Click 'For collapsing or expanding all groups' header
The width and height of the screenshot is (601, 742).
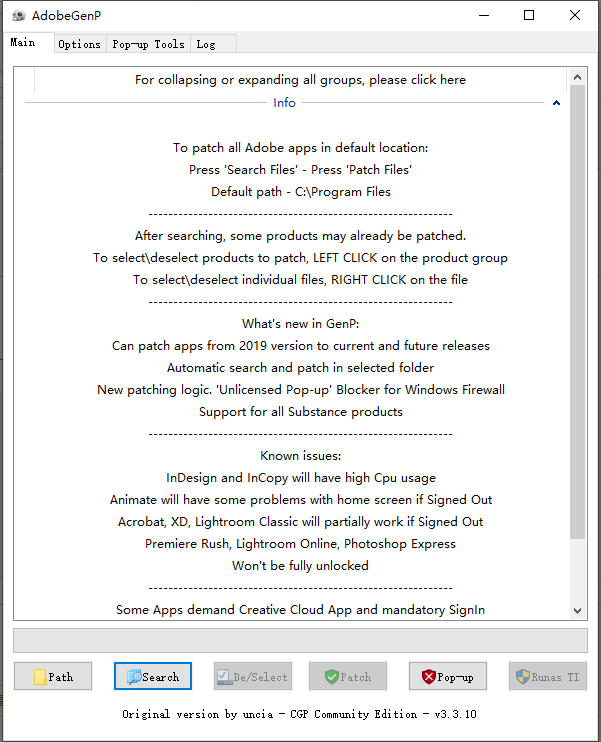(300, 80)
